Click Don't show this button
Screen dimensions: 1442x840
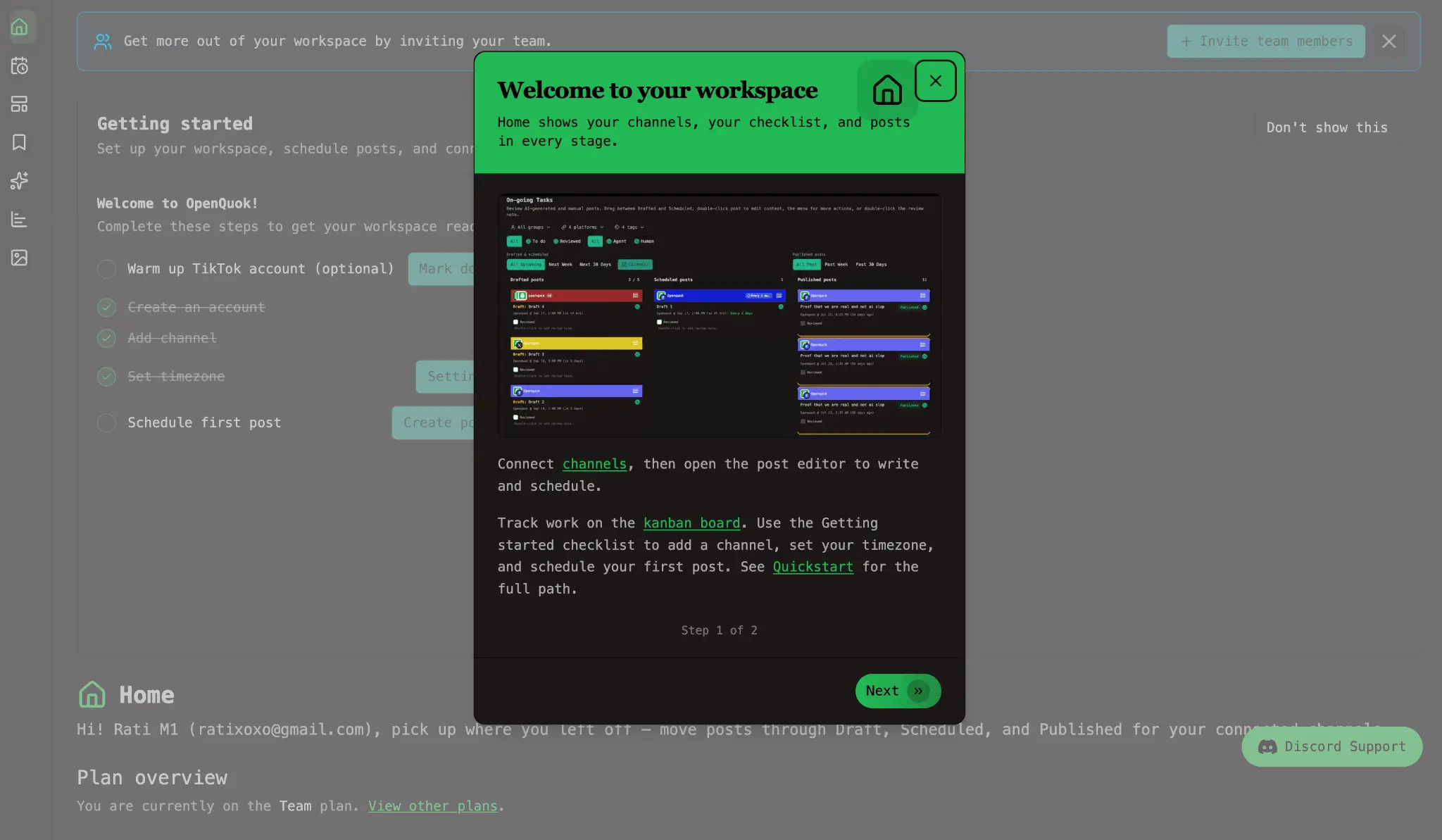1327,127
